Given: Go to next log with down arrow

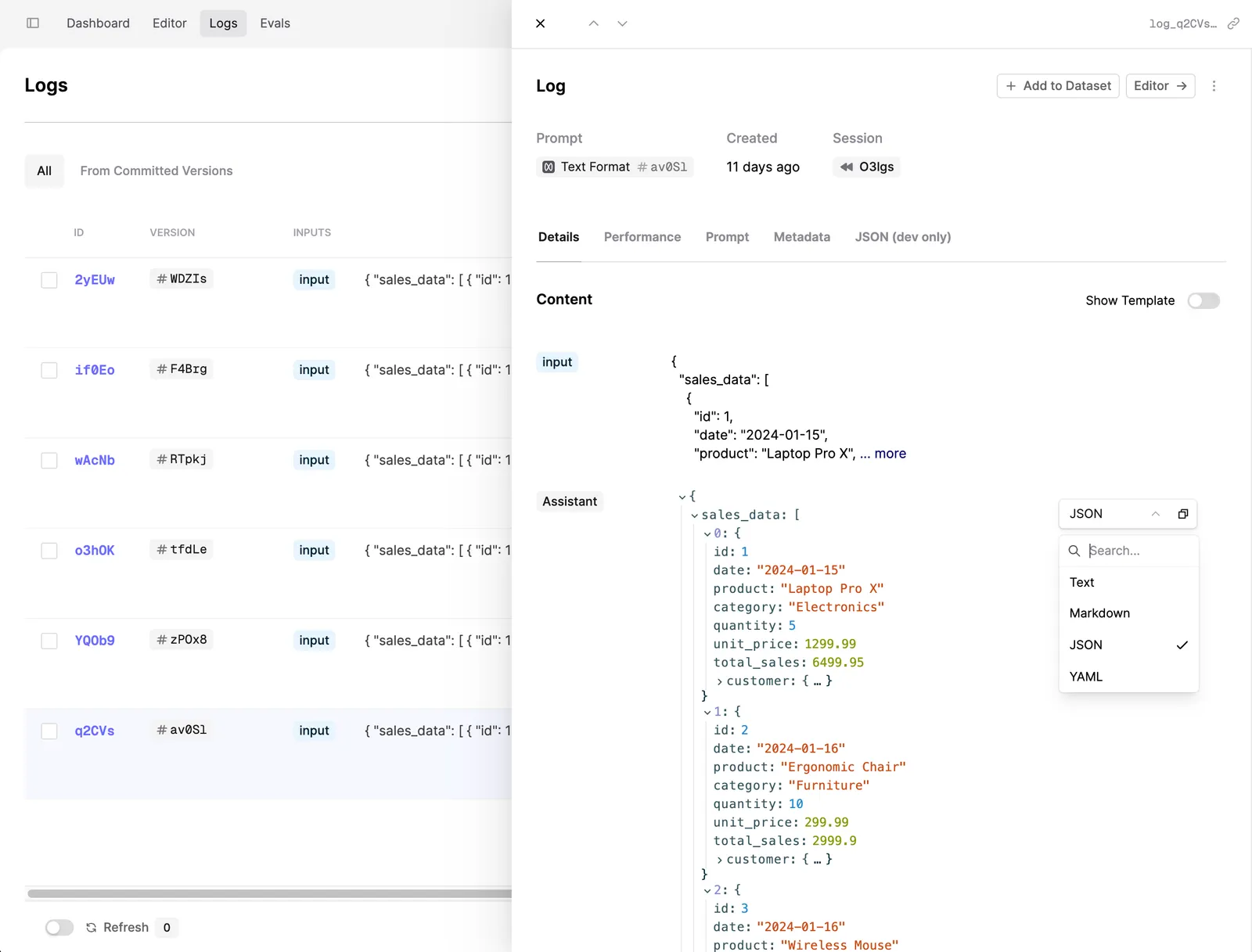Looking at the screenshot, I should click(622, 23).
